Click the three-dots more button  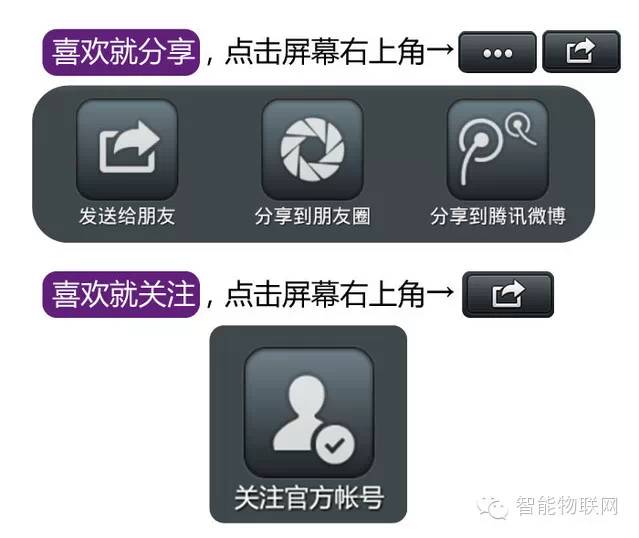pyautogui.click(x=497, y=52)
